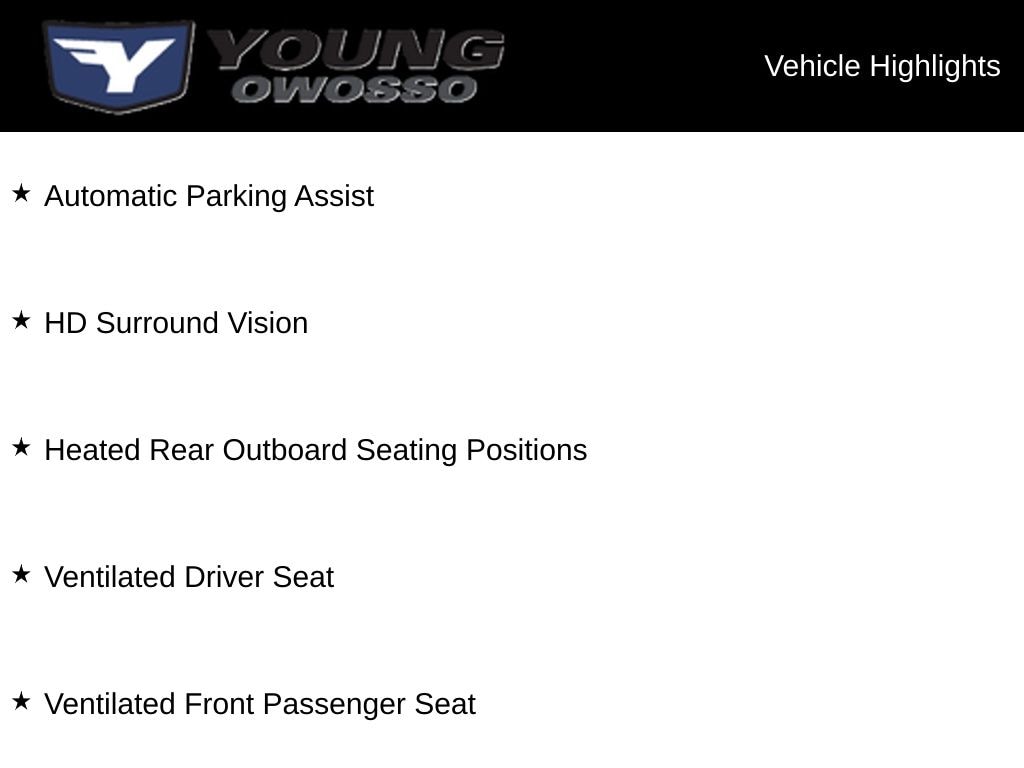Select the Ventilated Driver Seat text
This screenshot has width=1024, height=768.
[189, 577]
